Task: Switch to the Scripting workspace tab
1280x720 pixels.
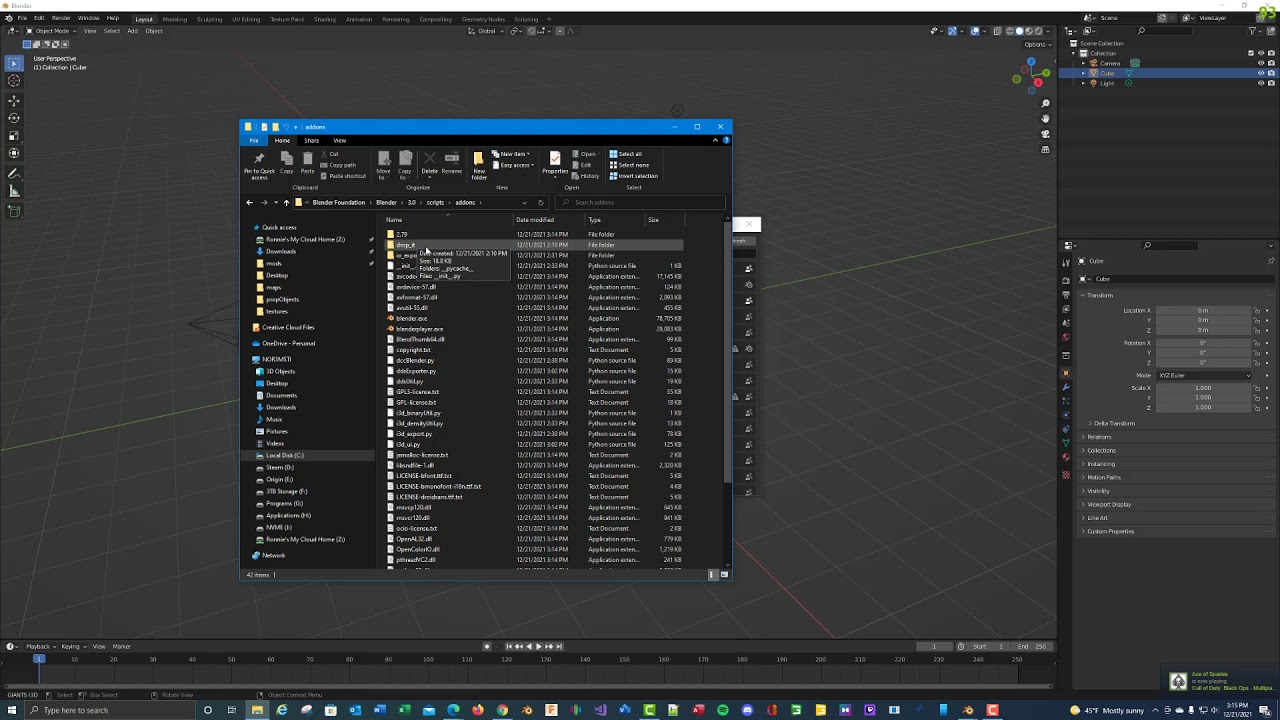Action: click(x=526, y=19)
